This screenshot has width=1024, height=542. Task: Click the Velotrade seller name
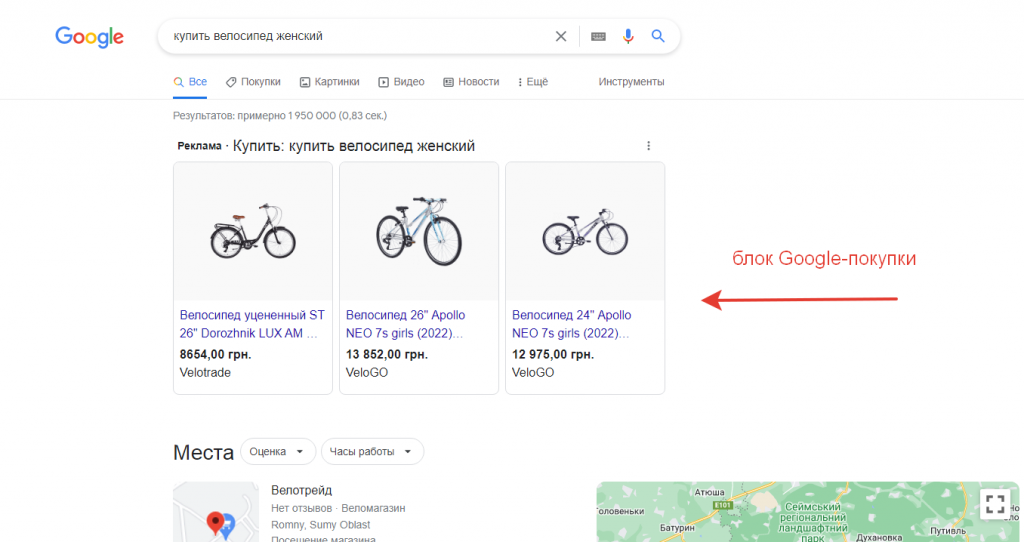coord(205,373)
